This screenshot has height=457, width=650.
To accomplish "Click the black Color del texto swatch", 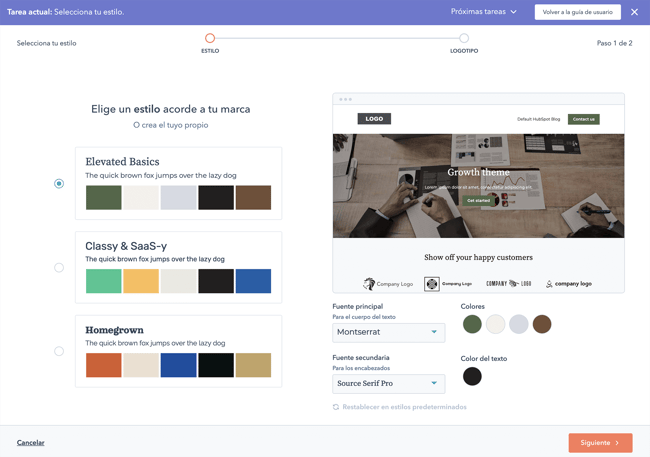I will point(472,376).
